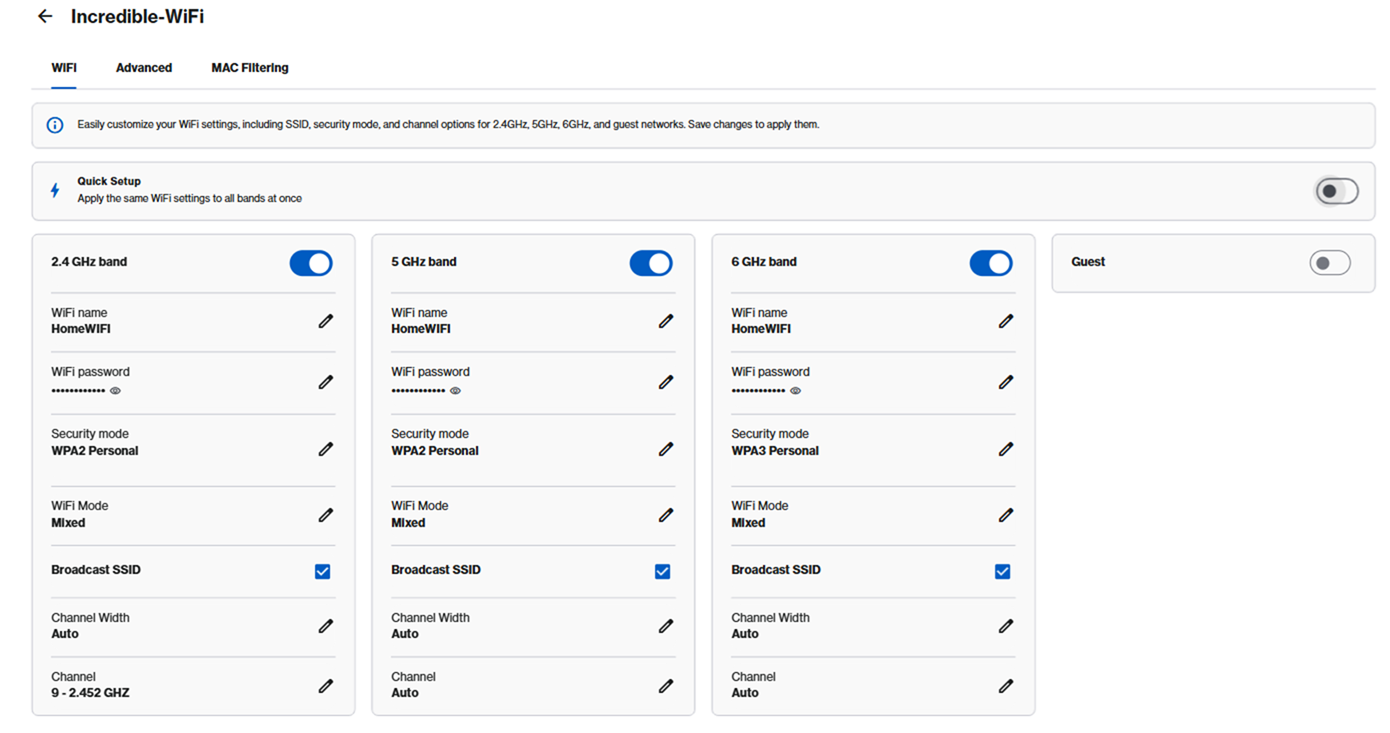Edit the 5 GHz WiFi password
Screen dimensions: 1390x733
[666, 381]
